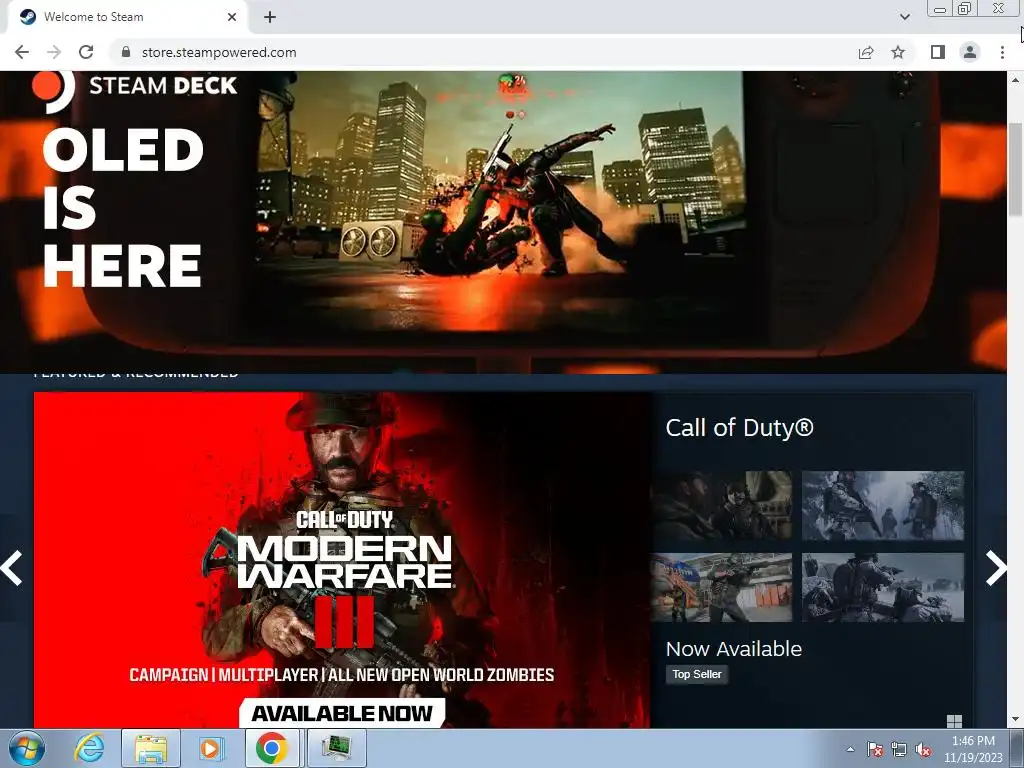This screenshot has width=1024, height=768.
Task: Expand the tab search chevron
Action: (x=904, y=17)
